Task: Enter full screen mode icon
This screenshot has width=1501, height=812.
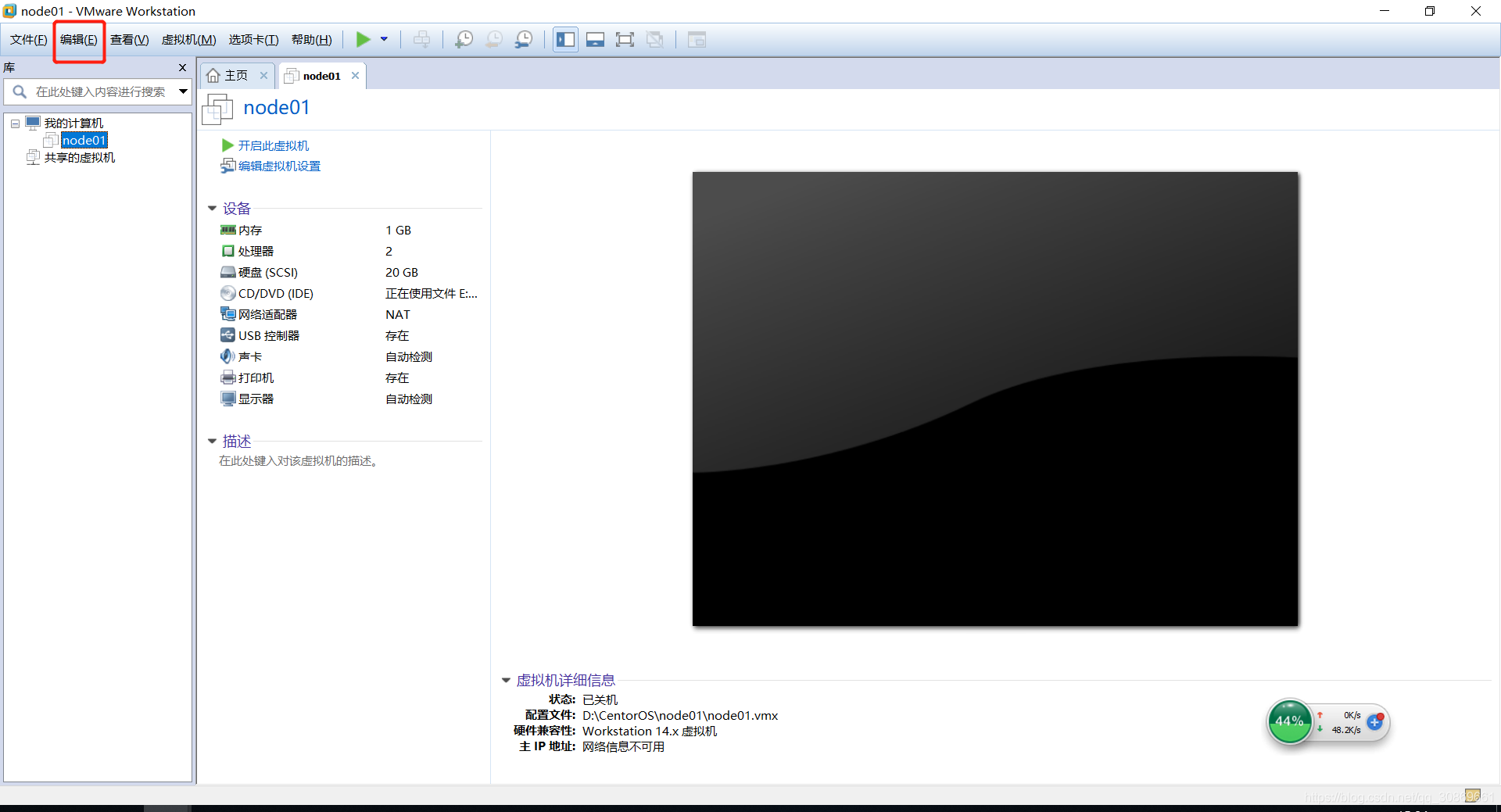Action: pyautogui.click(x=625, y=39)
